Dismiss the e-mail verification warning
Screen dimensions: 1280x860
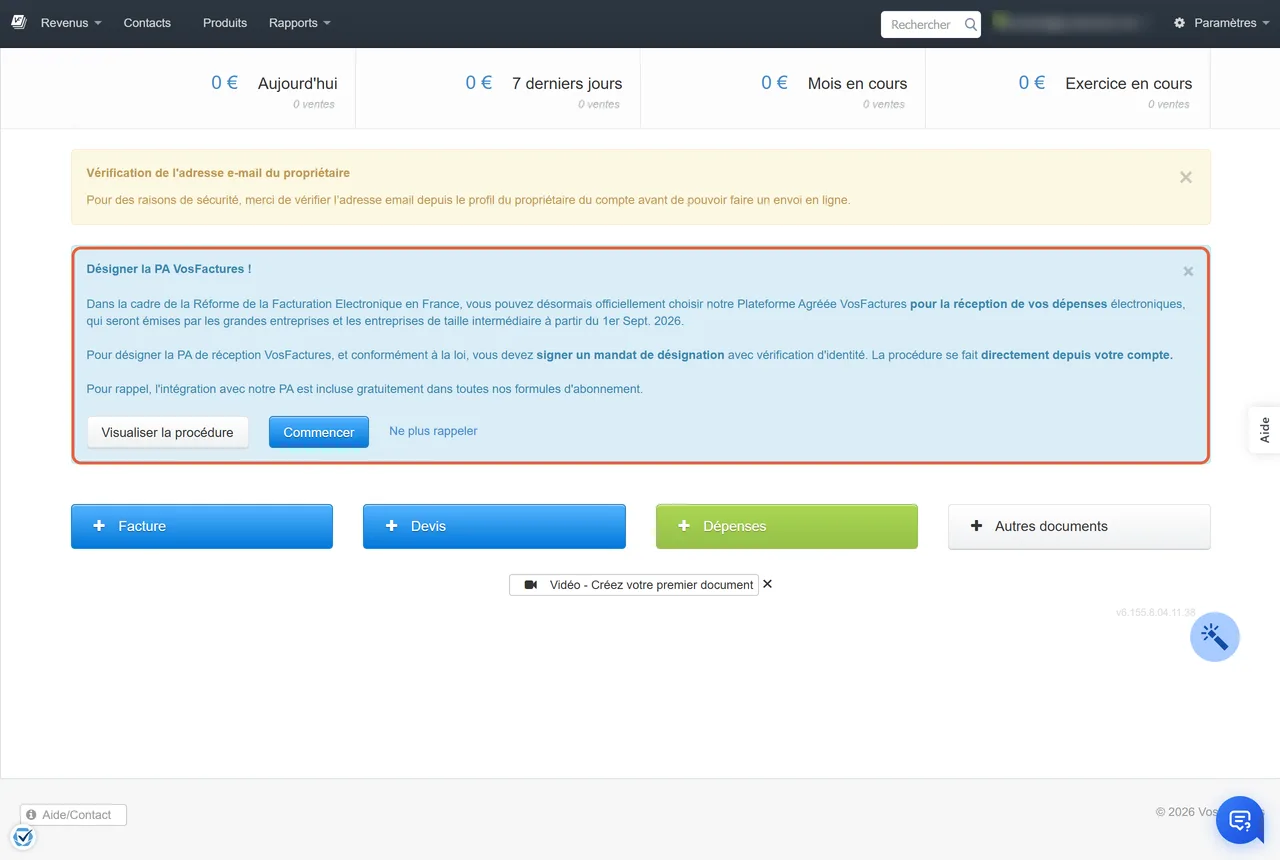(x=1186, y=177)
